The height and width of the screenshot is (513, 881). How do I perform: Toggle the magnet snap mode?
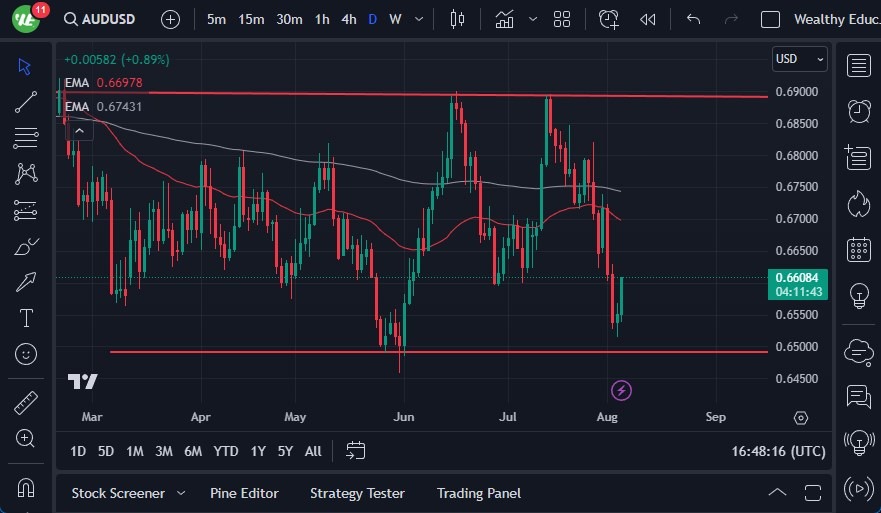pyautogui.click(x=26, y=487)
